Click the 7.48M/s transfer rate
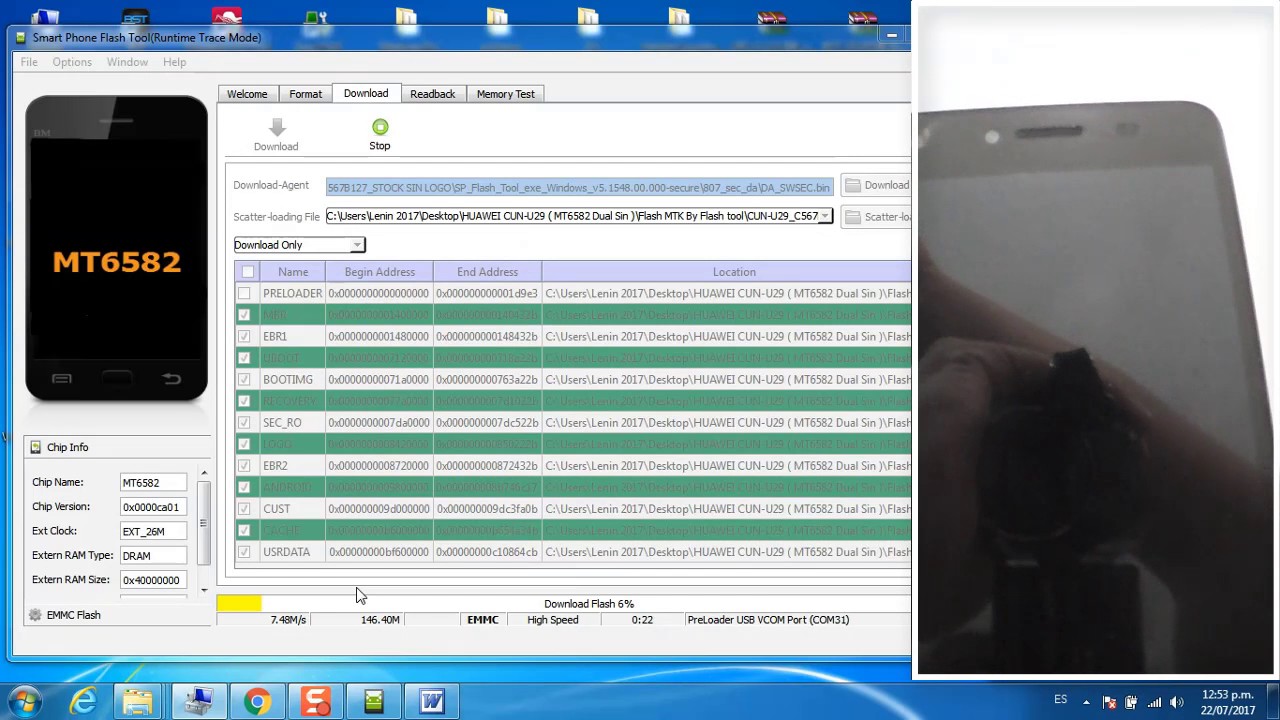This screenshot has height=720, width=1280. pos(288,620)
